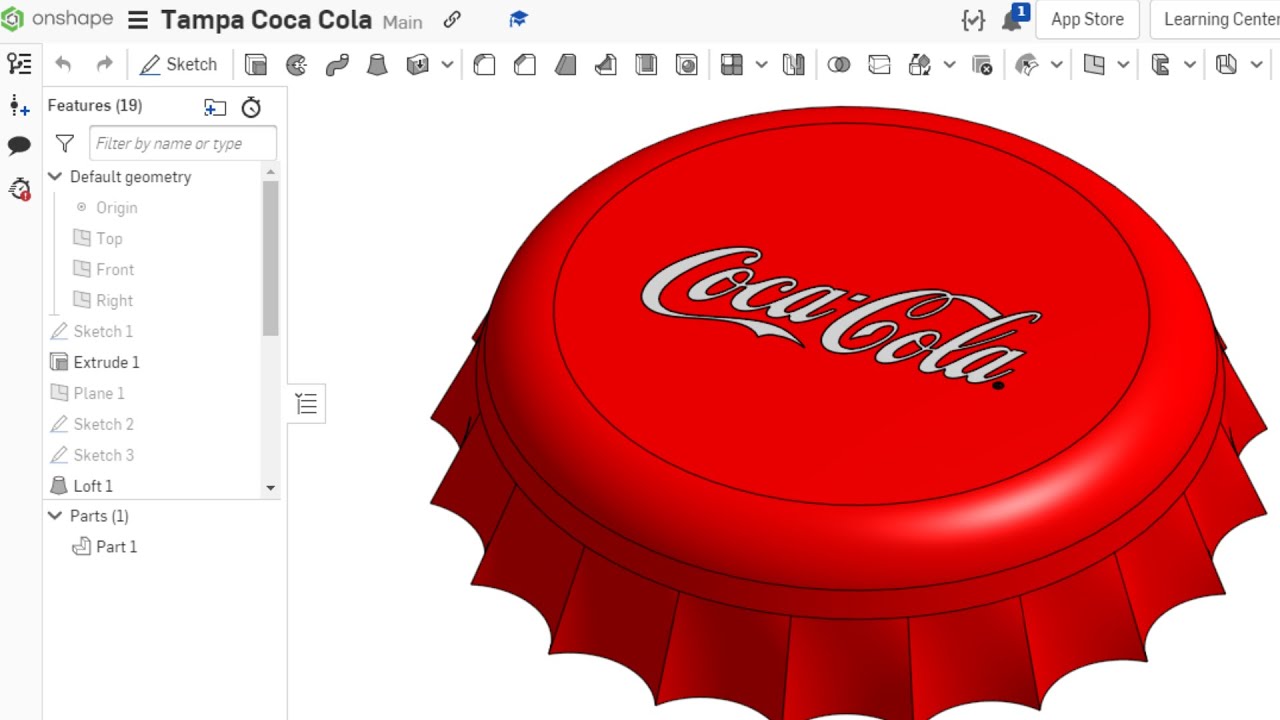Open the App Store
Screen dimensions: 1280x720
1087,20
